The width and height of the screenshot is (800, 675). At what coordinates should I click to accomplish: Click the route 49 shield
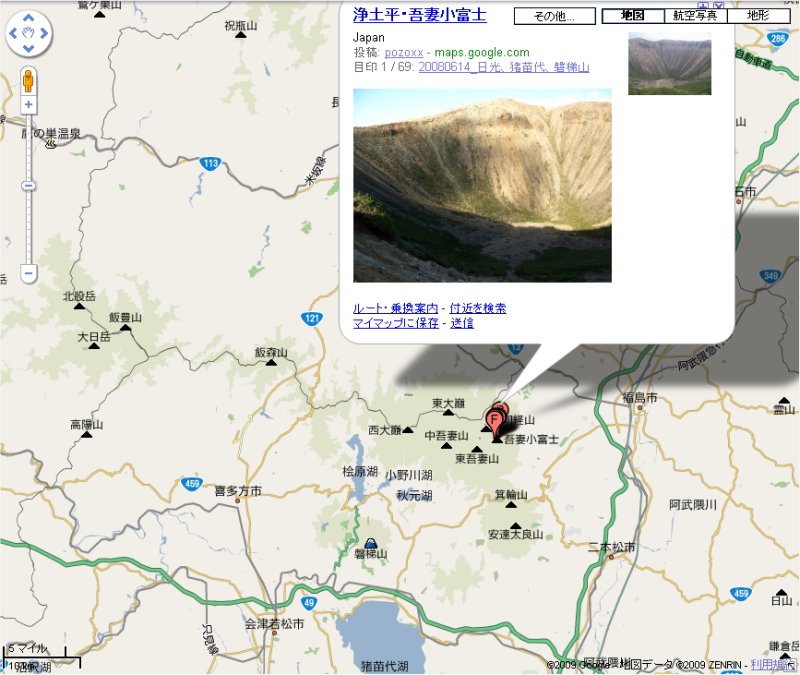tap(309, 603)
